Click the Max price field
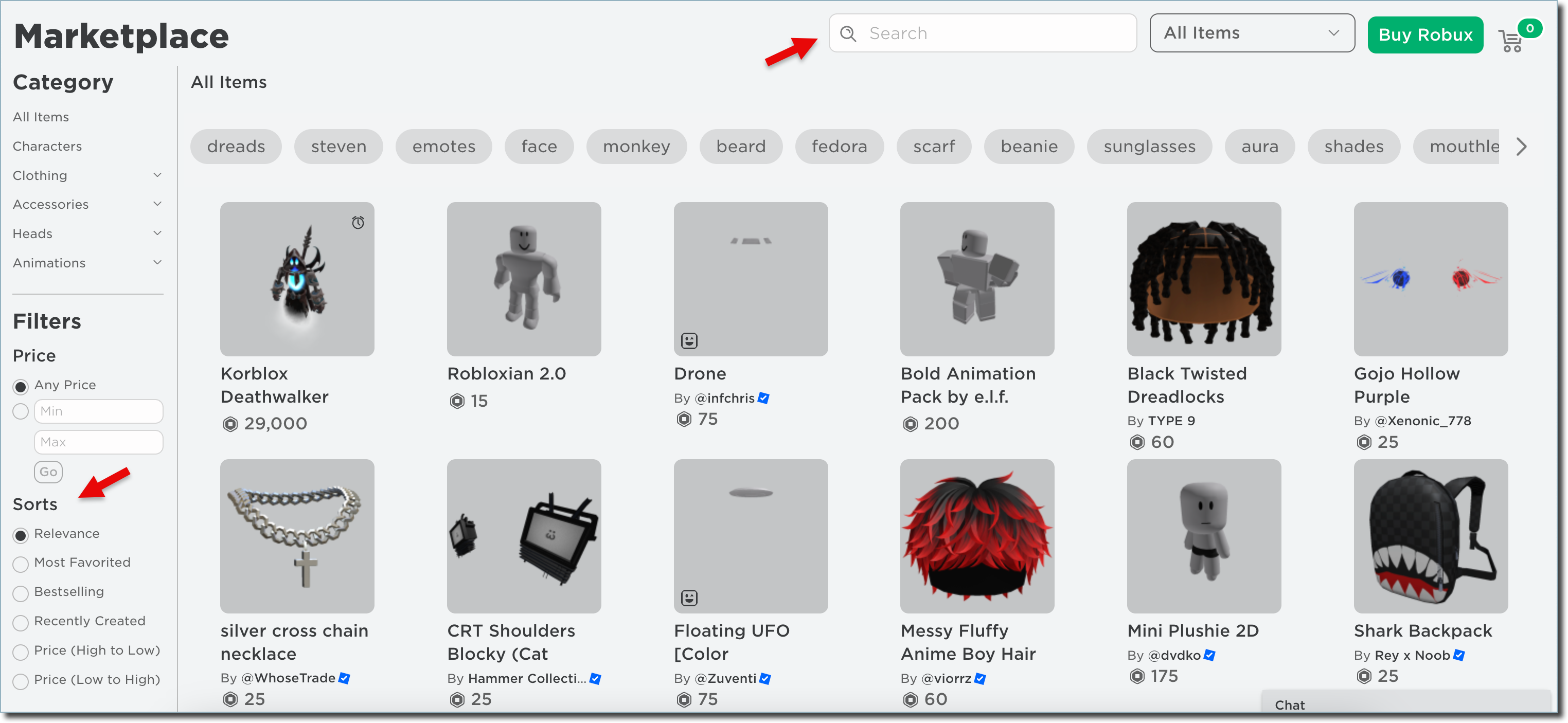Screen dimensions: 1568x723 (x=99, y=442)
